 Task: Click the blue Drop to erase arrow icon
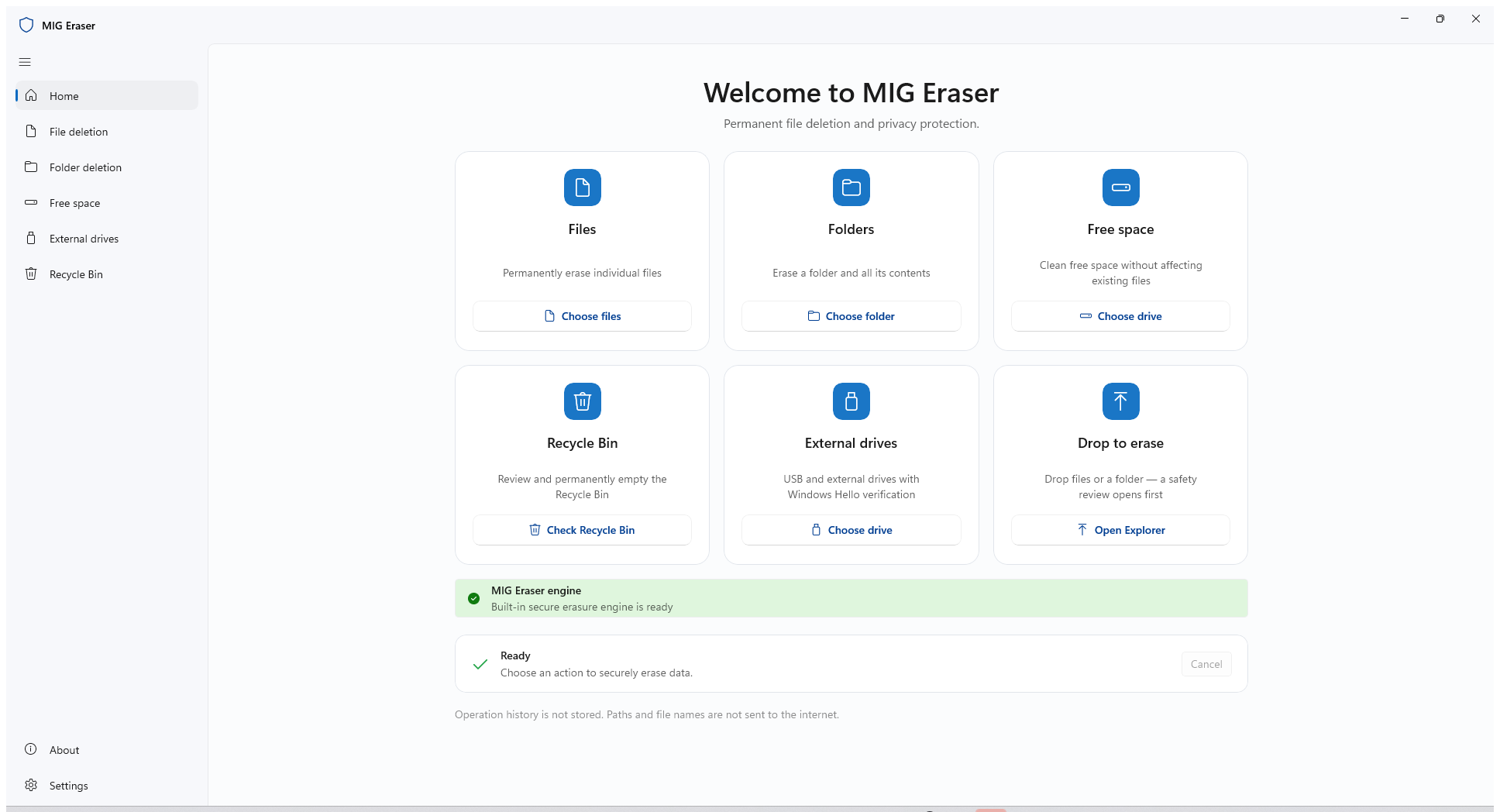[x=1120, y=401]
